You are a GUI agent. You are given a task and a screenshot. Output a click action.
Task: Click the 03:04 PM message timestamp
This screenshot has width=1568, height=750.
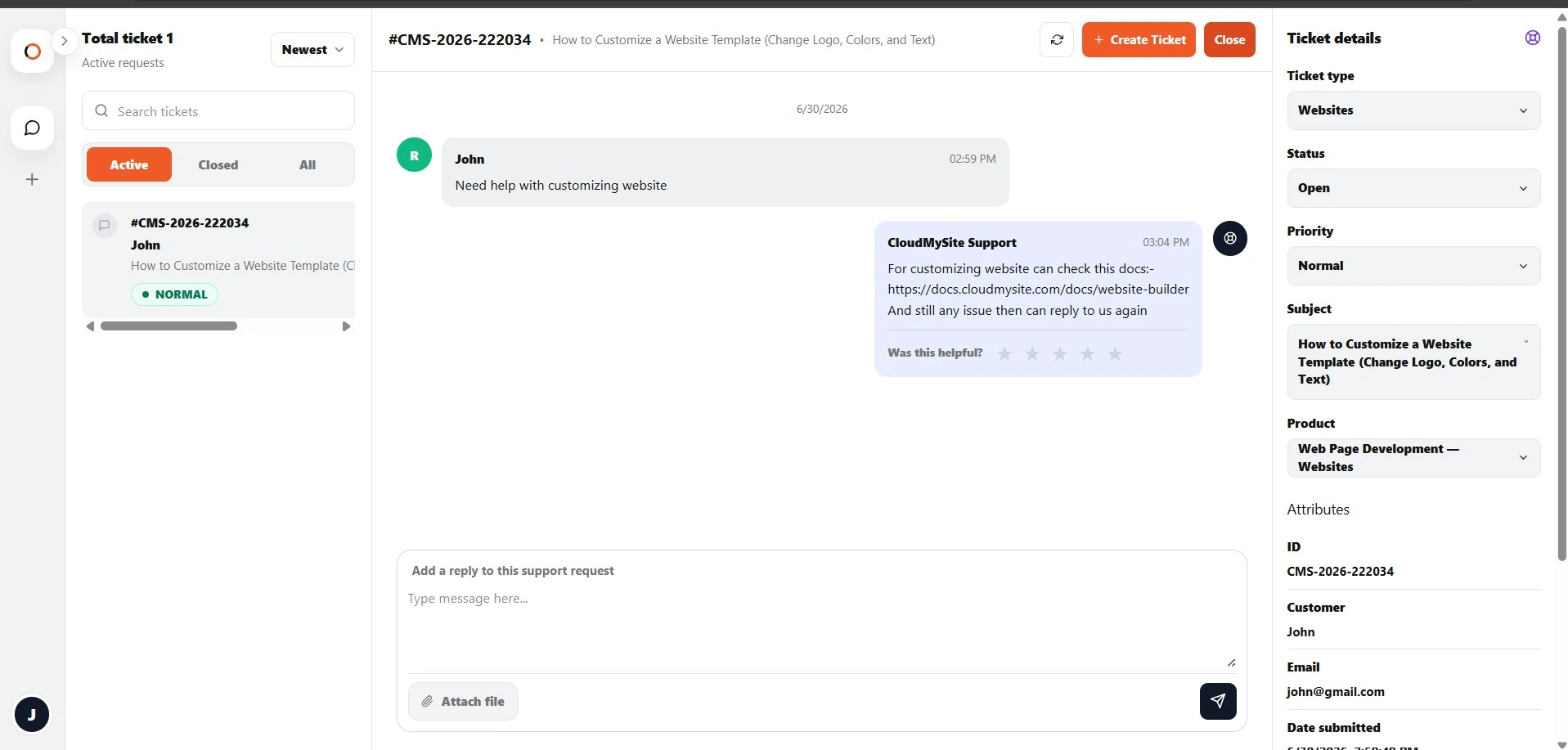tap(1166, 243)
